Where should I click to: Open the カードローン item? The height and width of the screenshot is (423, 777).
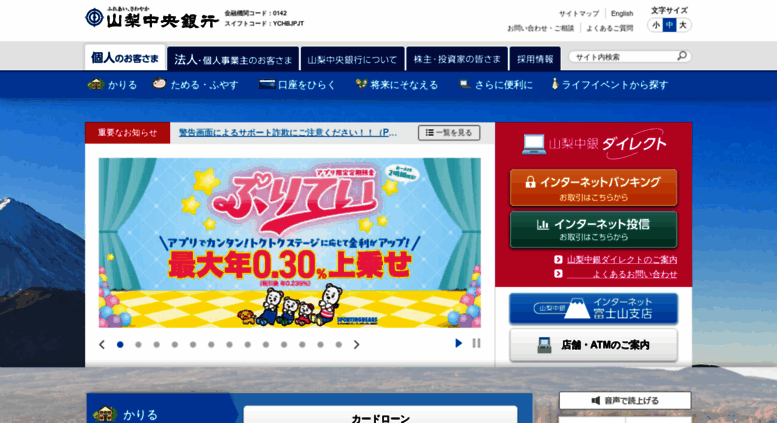pos(381,417)
